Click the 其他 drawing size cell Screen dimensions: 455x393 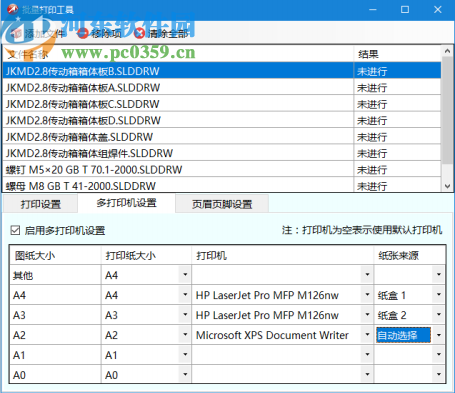[x=55, y=275]
